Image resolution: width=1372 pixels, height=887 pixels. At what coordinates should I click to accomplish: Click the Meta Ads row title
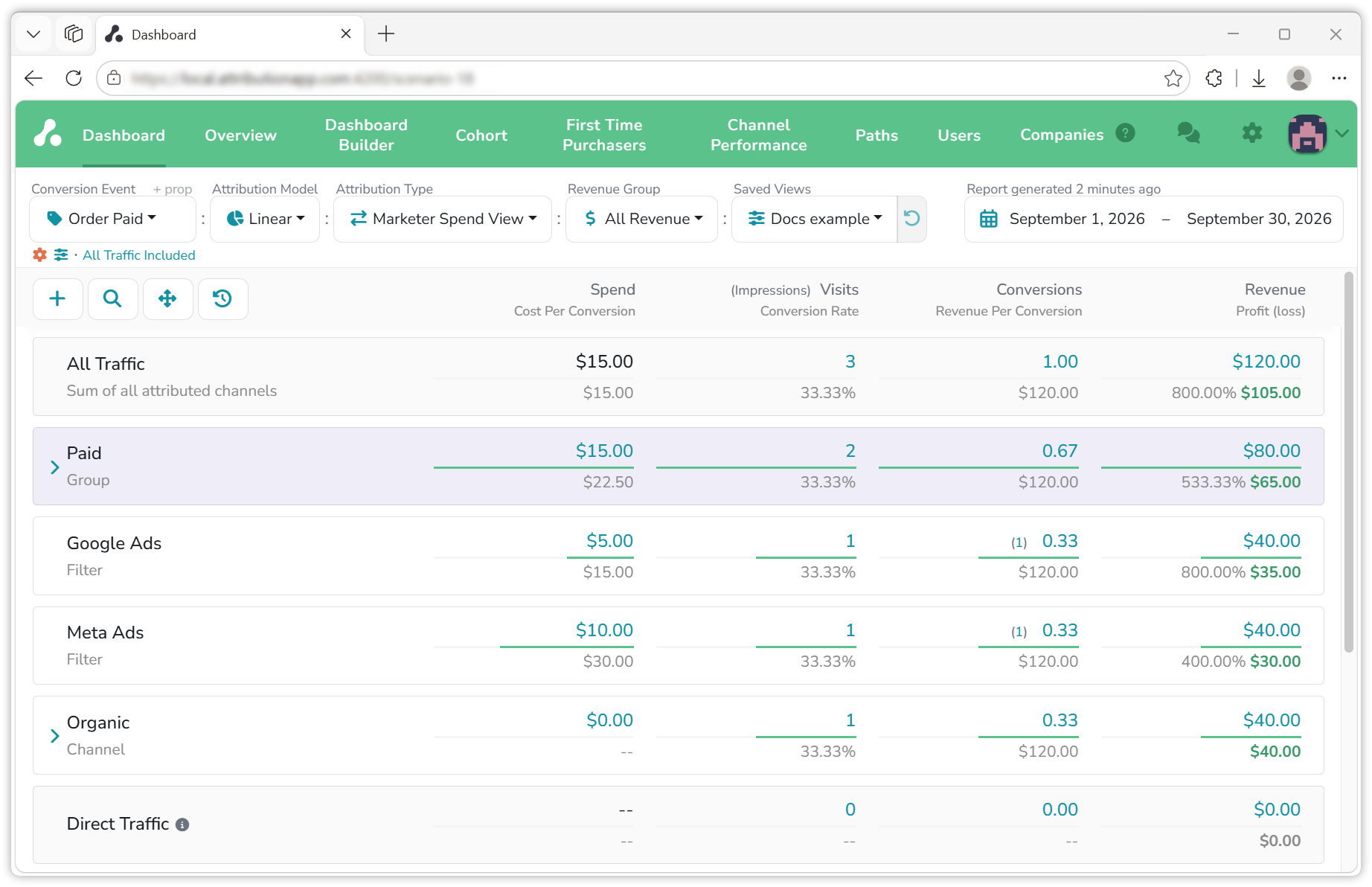point(105,633)
